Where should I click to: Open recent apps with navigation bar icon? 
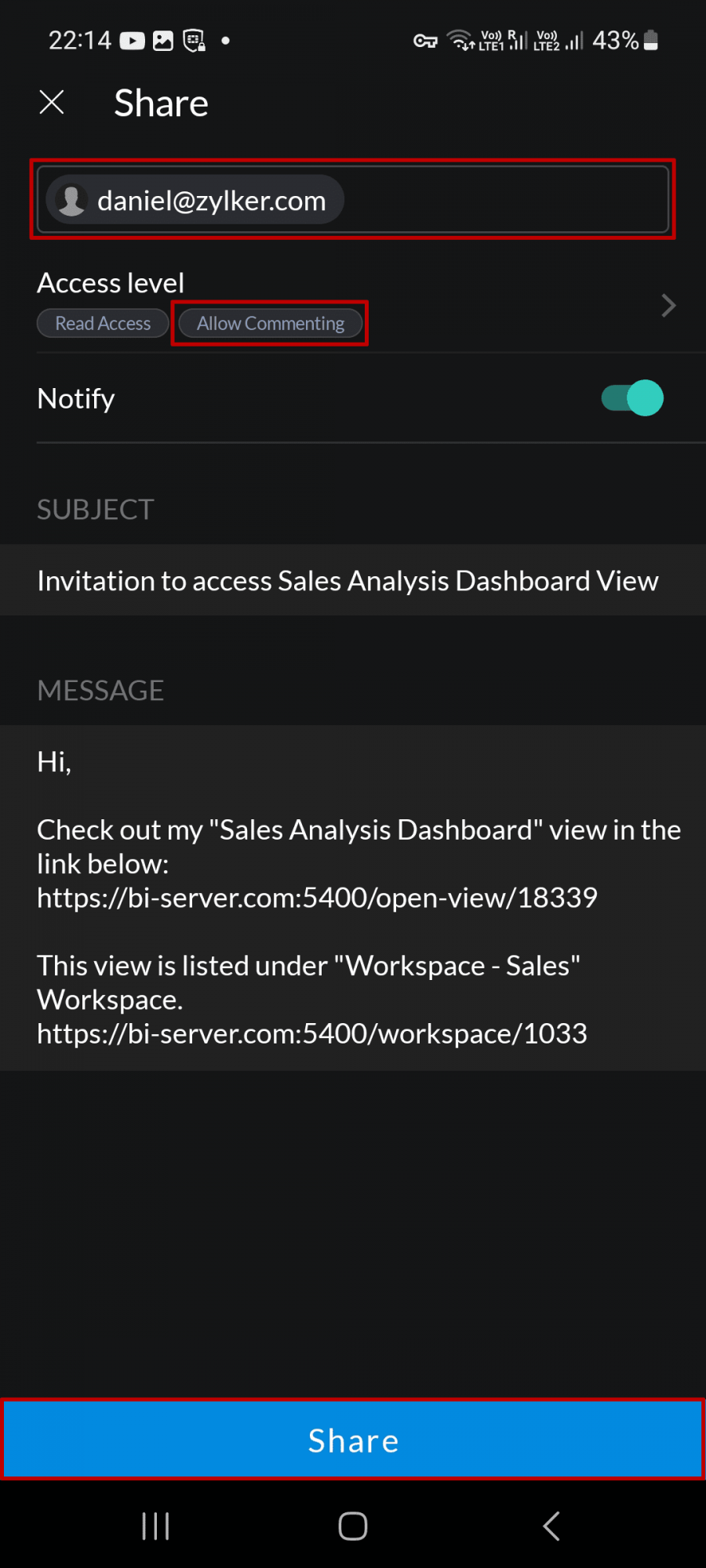coord(155,1526)
